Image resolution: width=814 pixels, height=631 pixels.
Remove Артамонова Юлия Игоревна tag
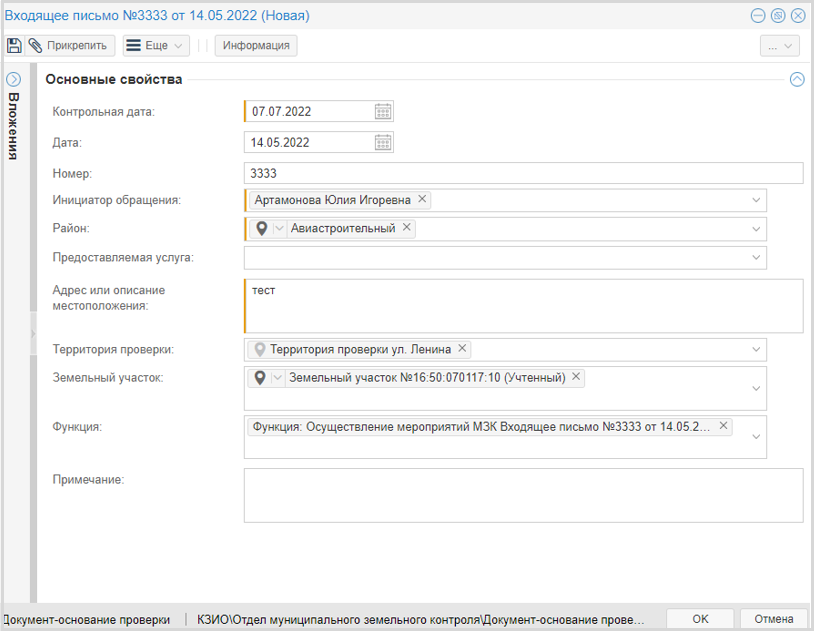coord(422,199)
